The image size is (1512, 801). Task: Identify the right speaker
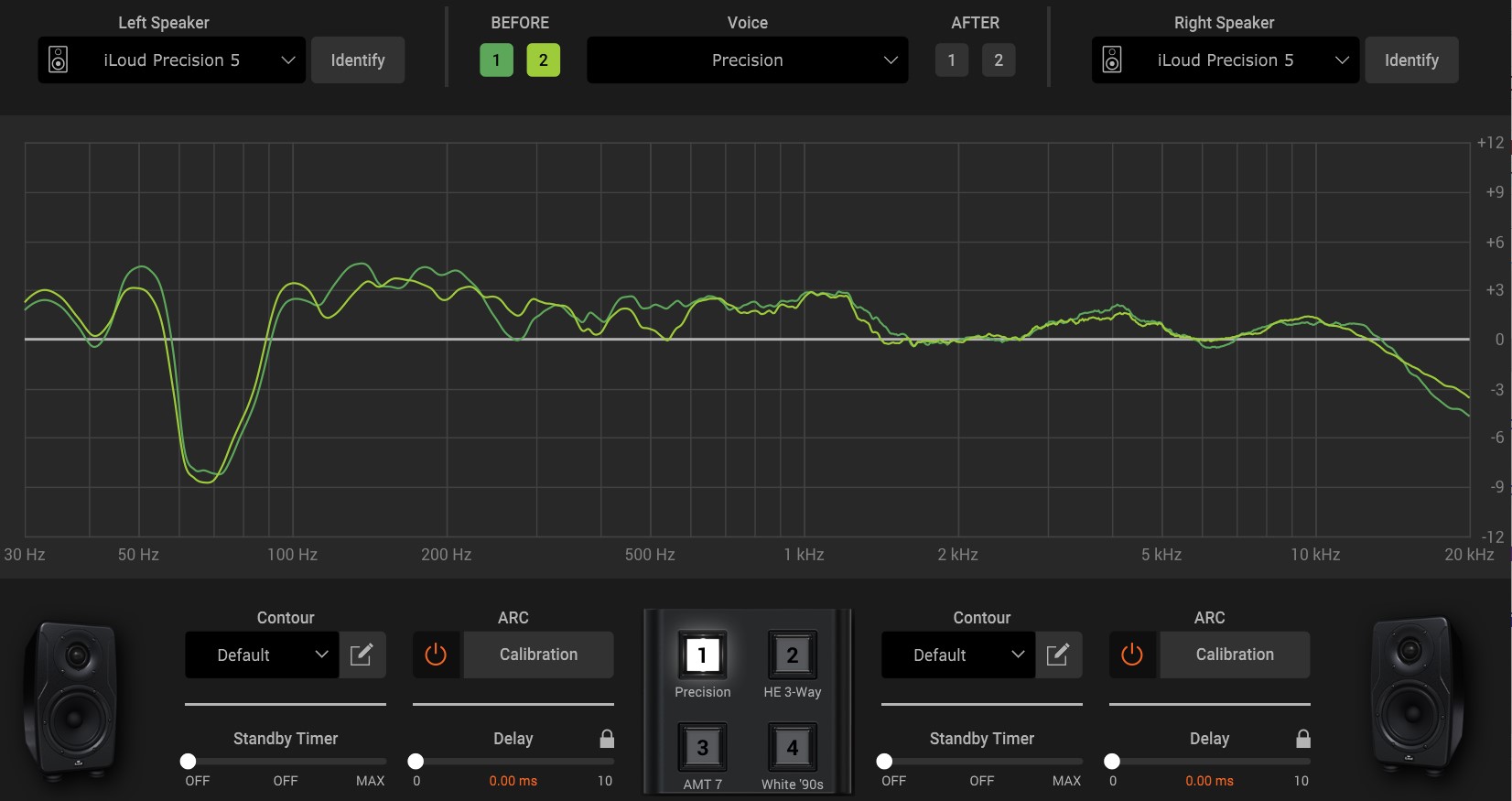1411,60
